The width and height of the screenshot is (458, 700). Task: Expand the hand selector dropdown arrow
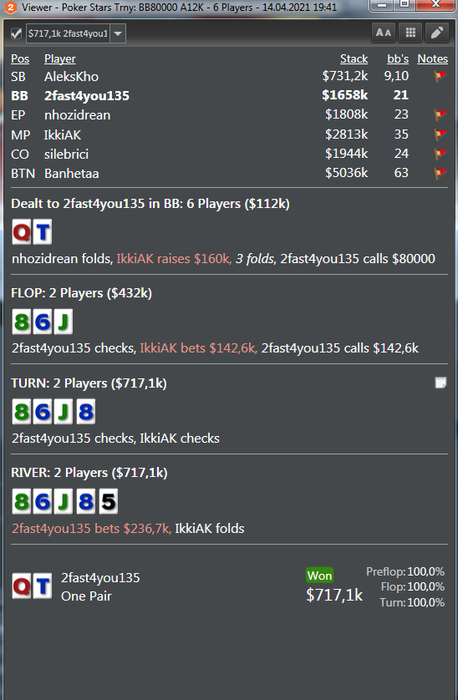(x=118, y=33)
